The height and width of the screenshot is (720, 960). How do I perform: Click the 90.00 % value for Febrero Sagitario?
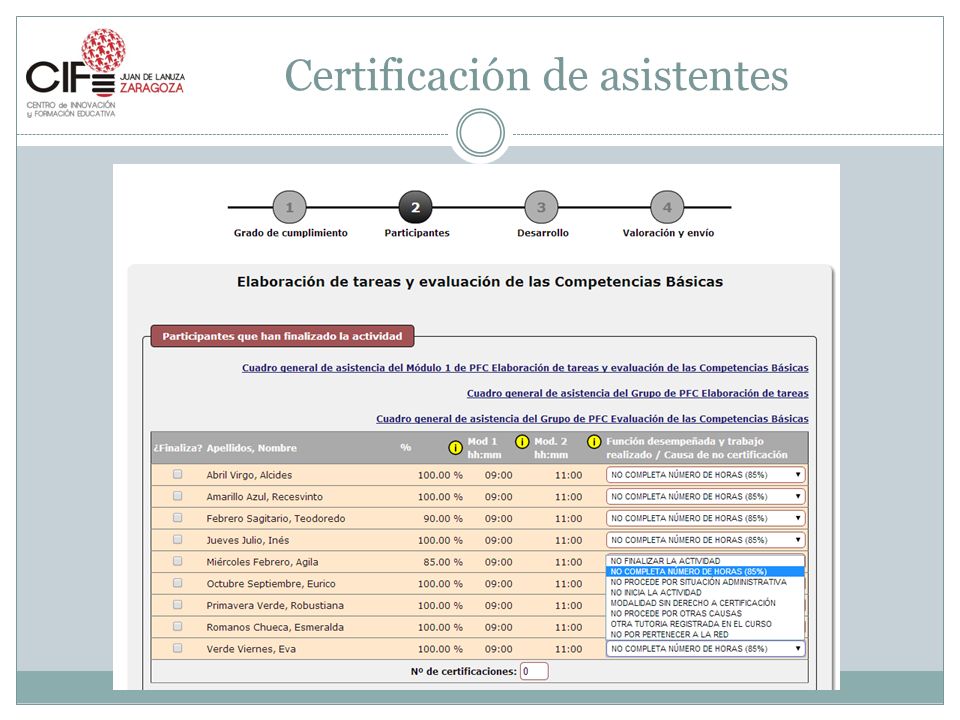click(443, 519)
